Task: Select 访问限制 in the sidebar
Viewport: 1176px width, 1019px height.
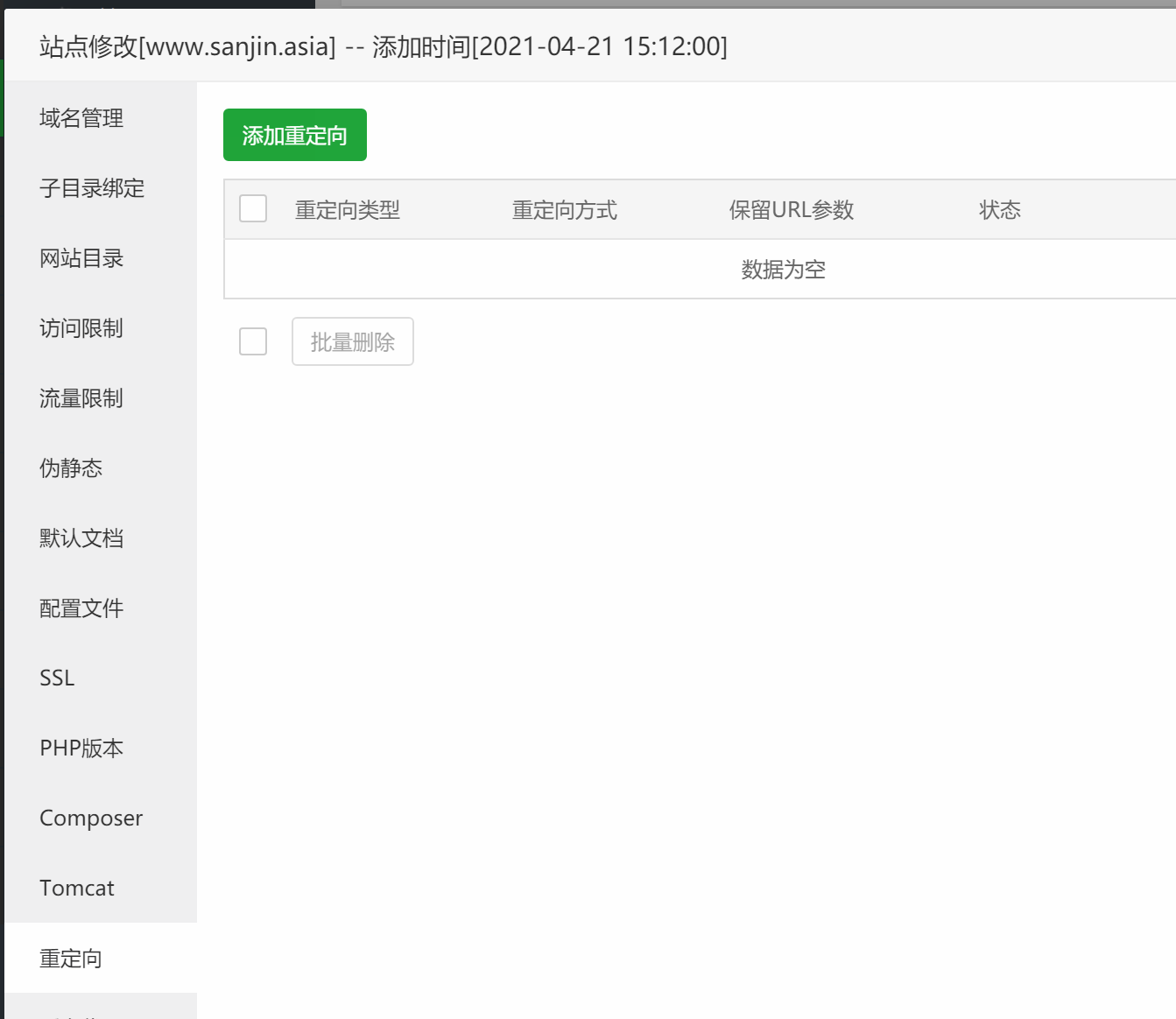Action: click(101, 327)
